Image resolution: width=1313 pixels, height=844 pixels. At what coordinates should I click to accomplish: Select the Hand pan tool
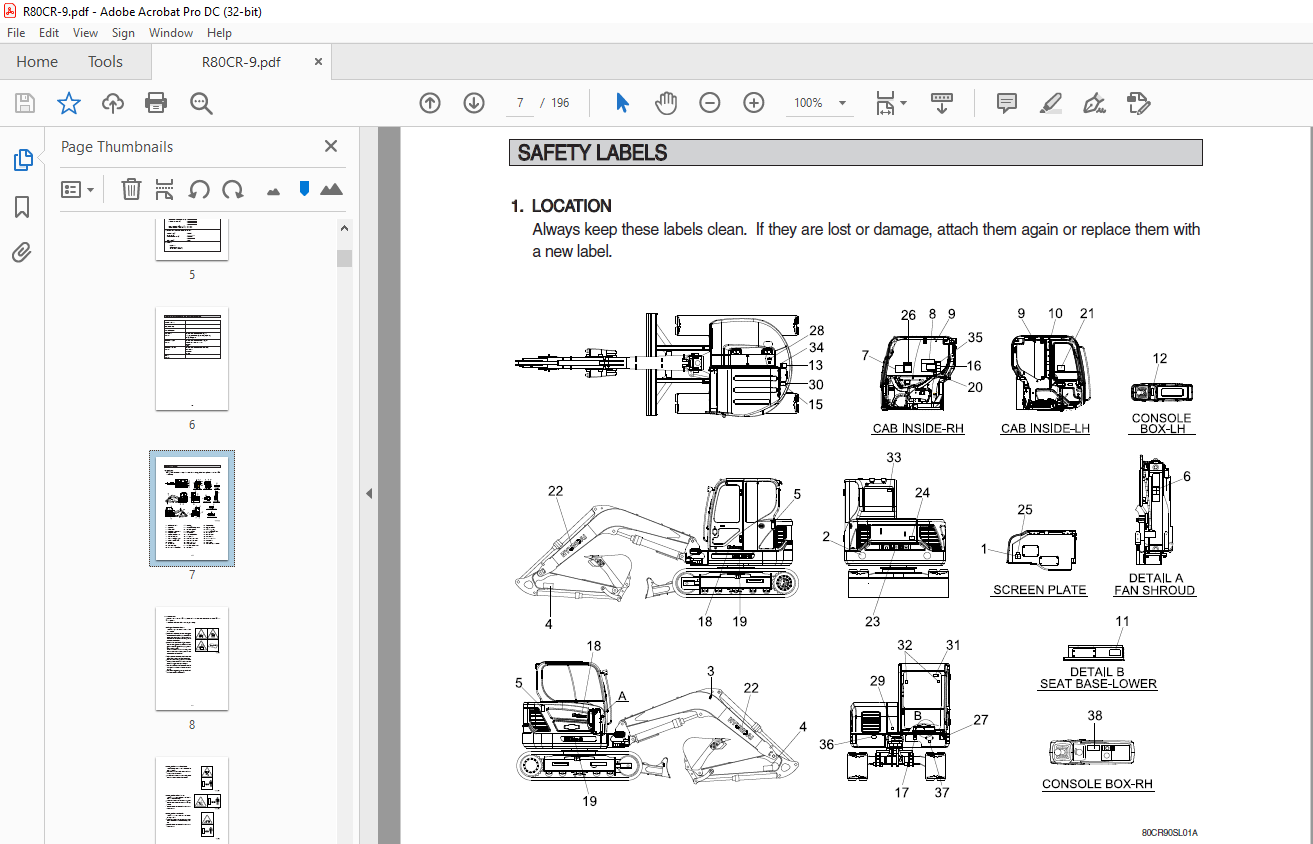(666, 103)
